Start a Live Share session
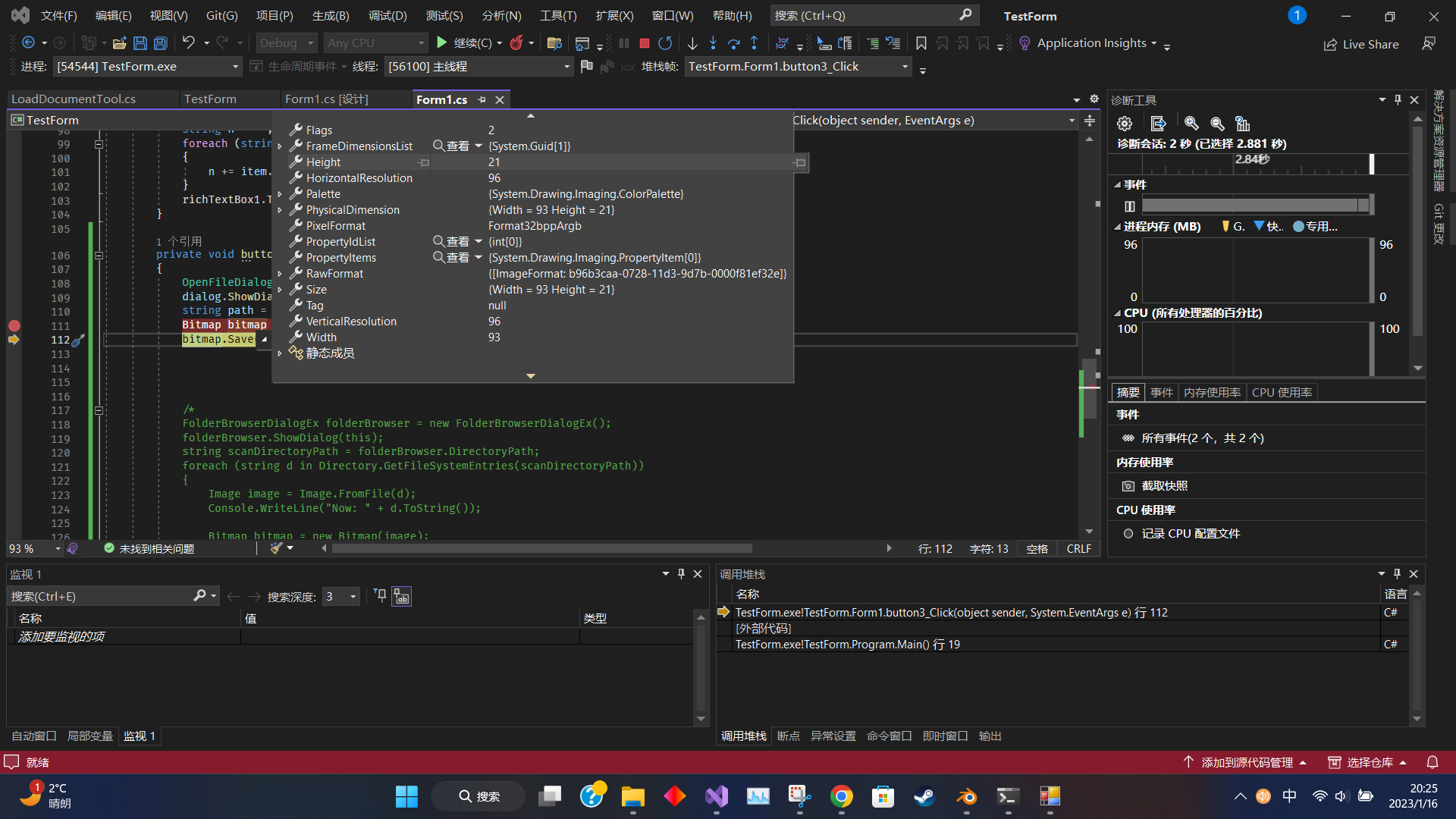 pyautogui.click(x=1361, y=44)
